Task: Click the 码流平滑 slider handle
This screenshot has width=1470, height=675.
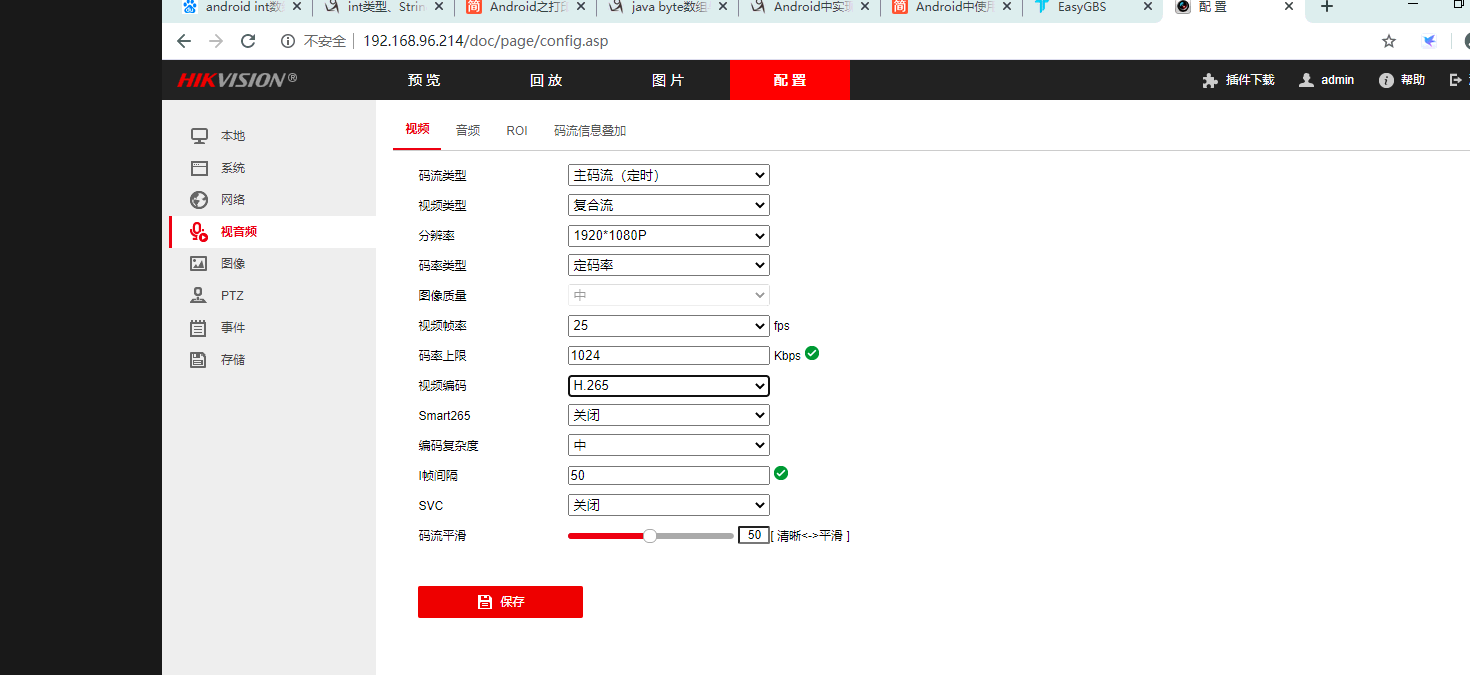Action: click(650, 536)
